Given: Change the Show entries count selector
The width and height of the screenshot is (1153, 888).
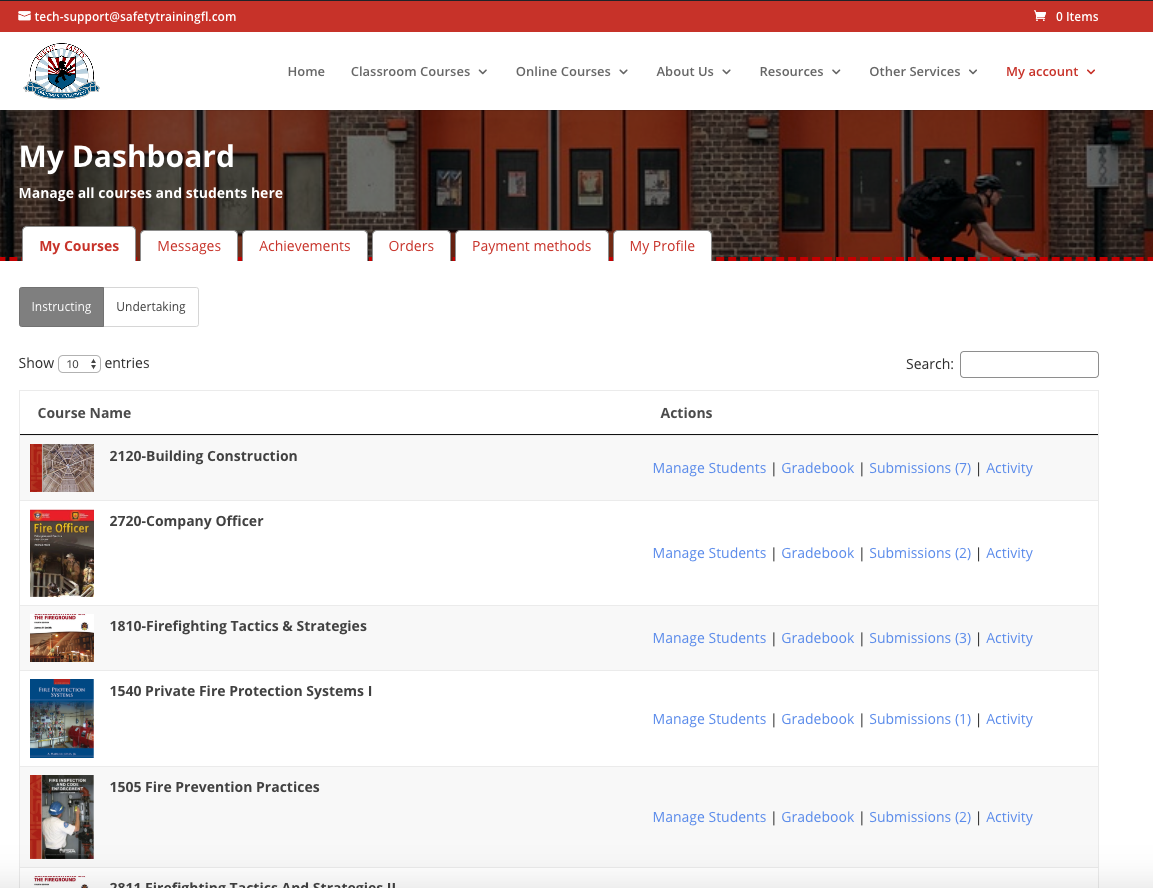Looking at the screenshot, I should tap(80, 363).
